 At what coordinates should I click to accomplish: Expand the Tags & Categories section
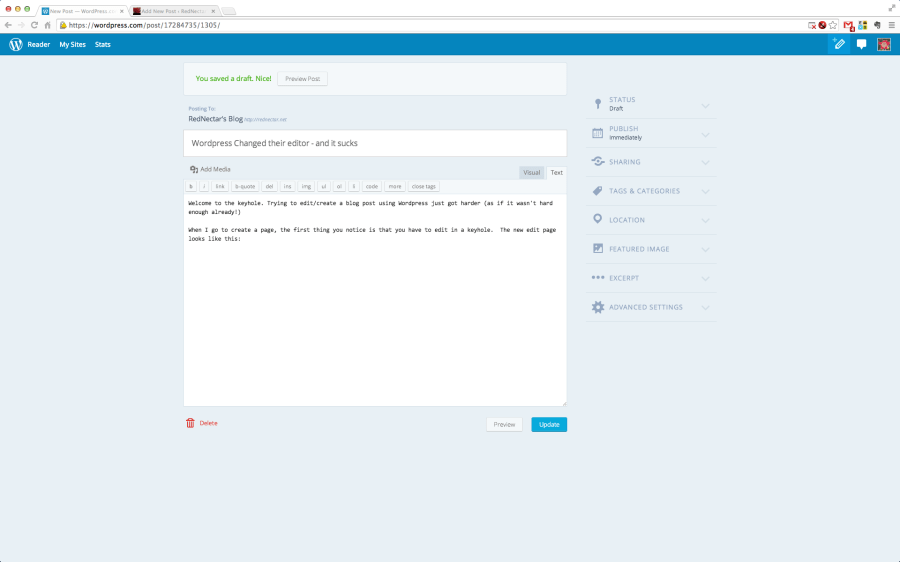(x=650, y=191)
